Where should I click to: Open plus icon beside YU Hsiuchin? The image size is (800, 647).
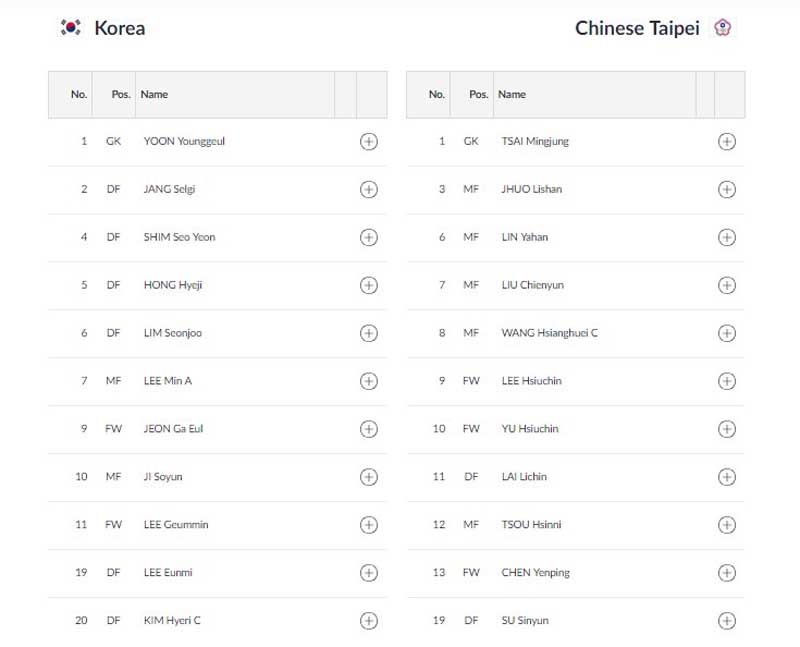coord(727,429)
